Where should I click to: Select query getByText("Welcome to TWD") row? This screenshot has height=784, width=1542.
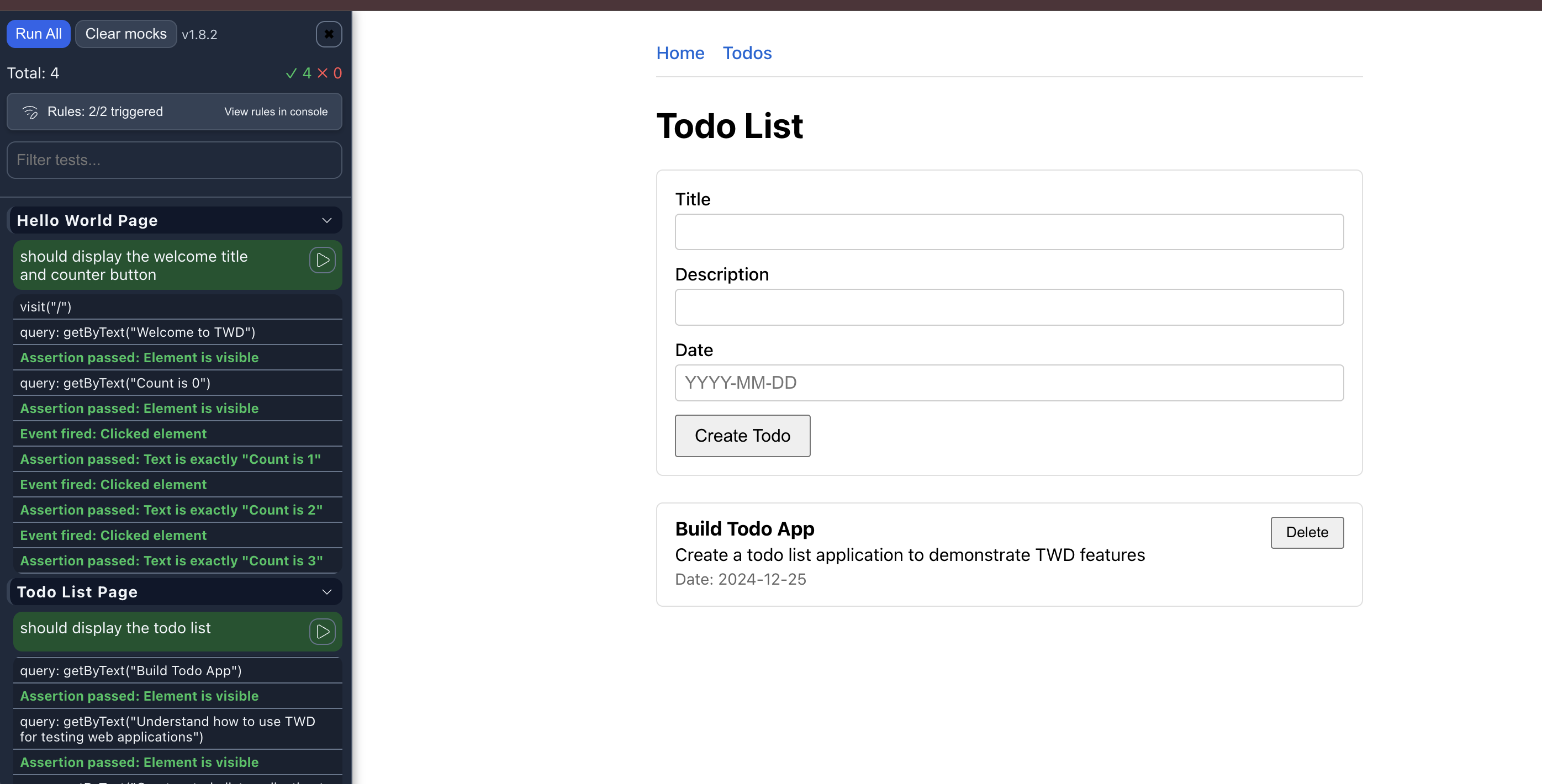coord(177,332)
